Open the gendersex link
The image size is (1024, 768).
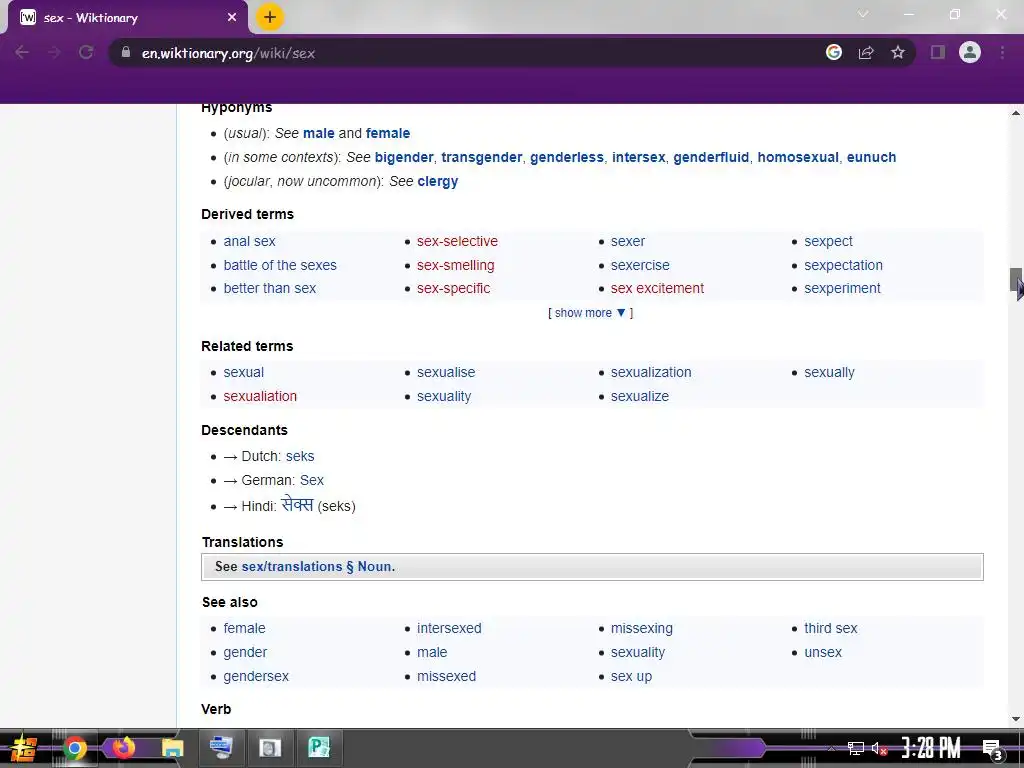coord(256,677)
